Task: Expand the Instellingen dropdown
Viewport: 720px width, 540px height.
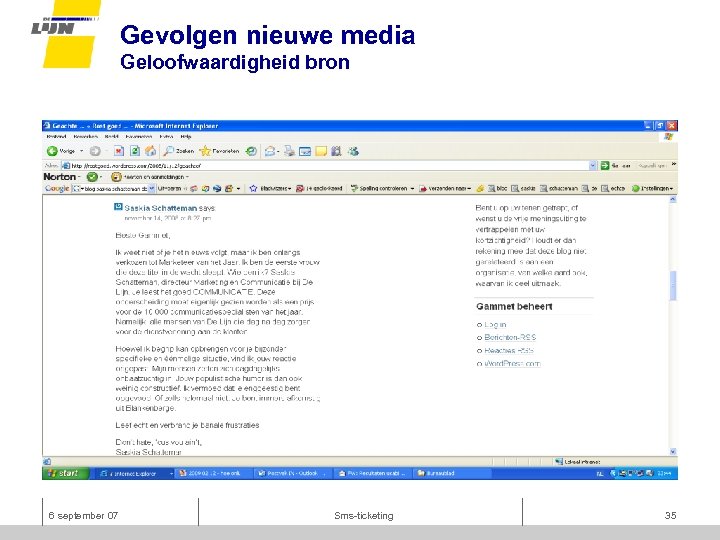Action: pyautogui.click(x=671, y=189)
